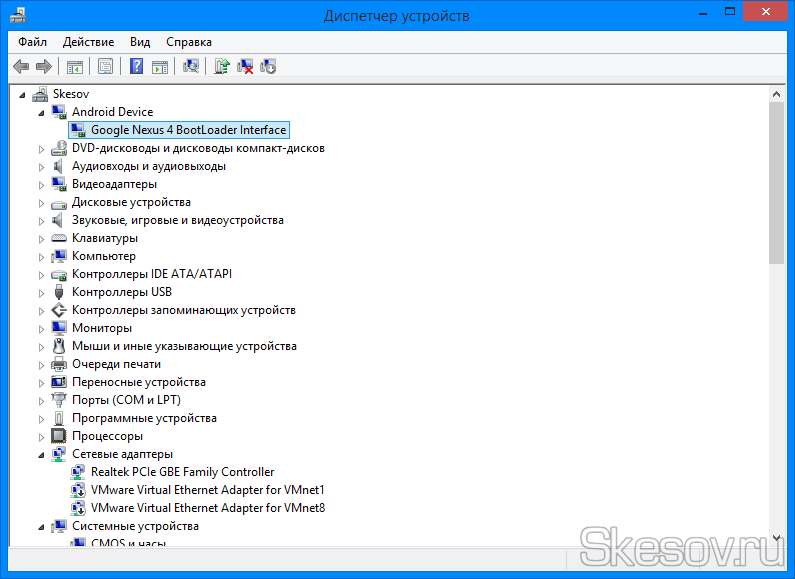This screenshot has height=579, width=795.
Task: Select Realtek PCIe GBE Family Controller
Action: click(x=182, y=472)
